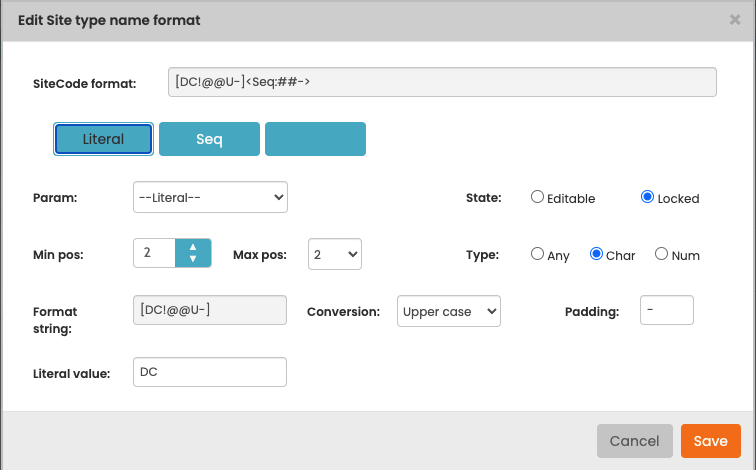Open the Param dropdown
Image resolution: width=756 pixels, height=470 pixels.
pos(210,197)
